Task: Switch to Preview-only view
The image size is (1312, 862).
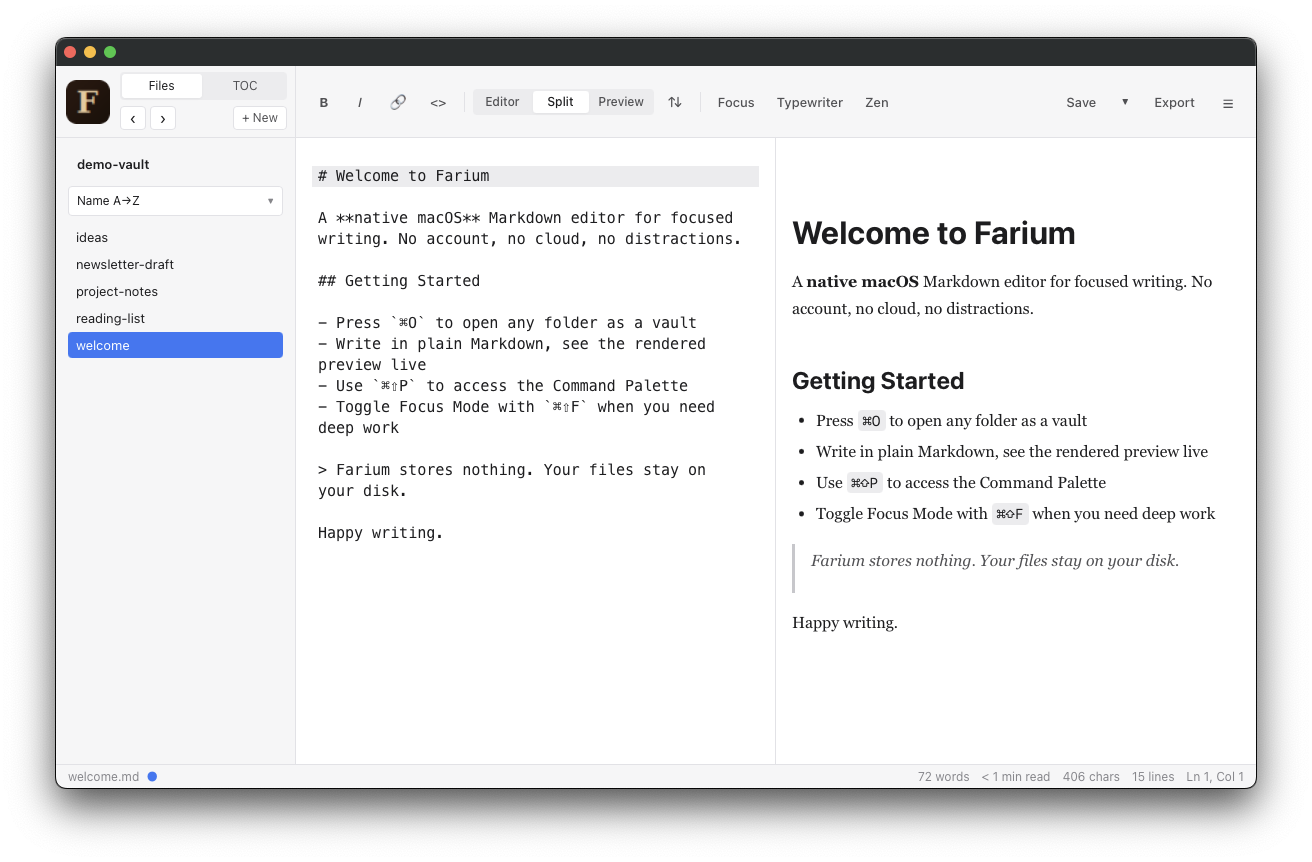Action: pyautogui.click(x=621, y=102)
